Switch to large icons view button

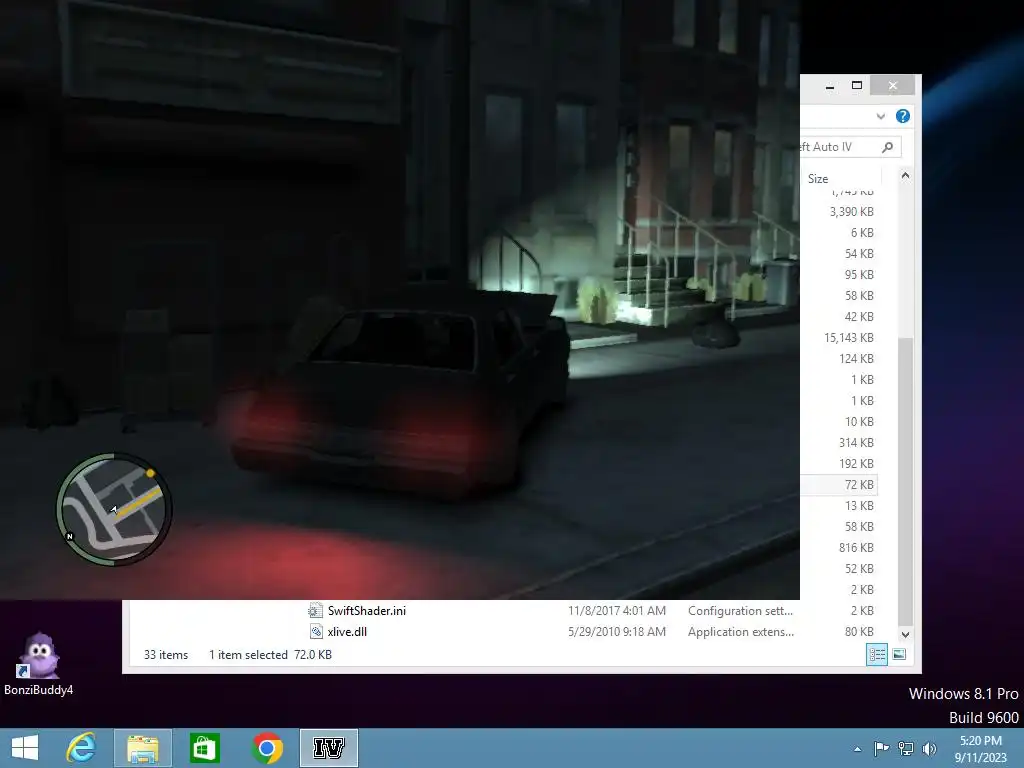tap(899, 654)
